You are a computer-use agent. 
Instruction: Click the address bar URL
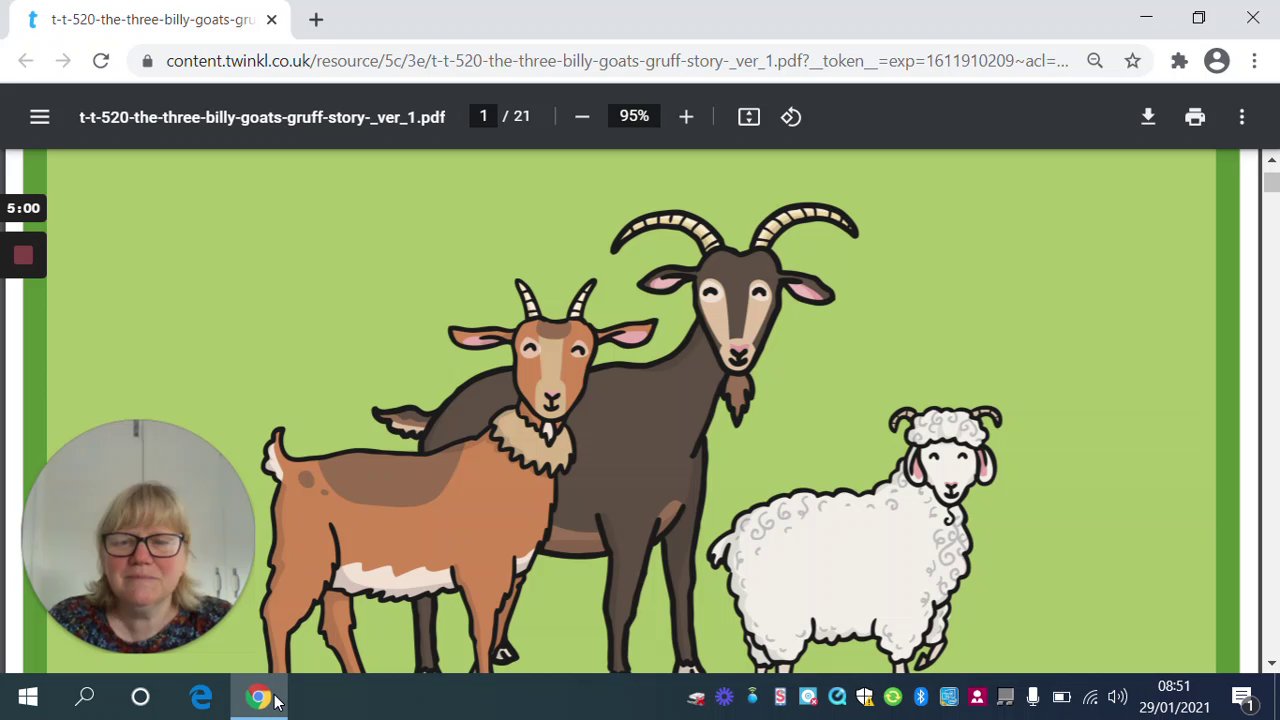pyautogui.click(x=617, y=61)
